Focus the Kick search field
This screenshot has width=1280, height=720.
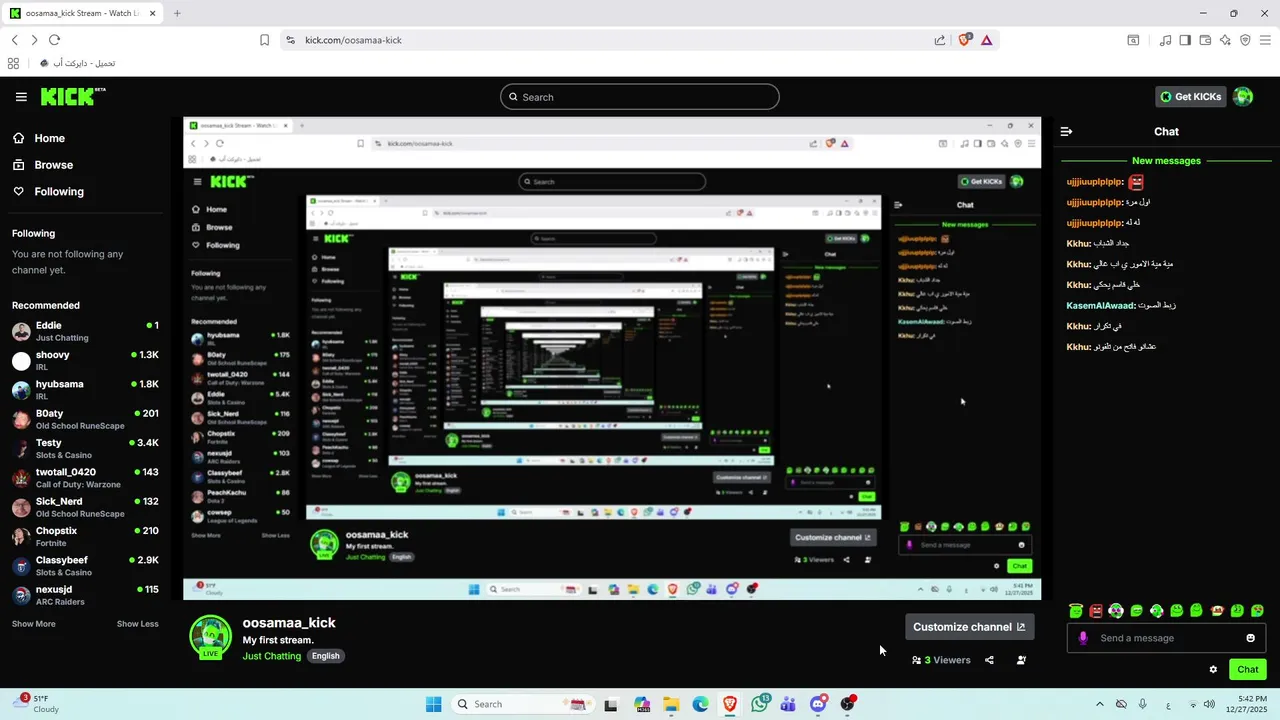[x=640, y=97]
